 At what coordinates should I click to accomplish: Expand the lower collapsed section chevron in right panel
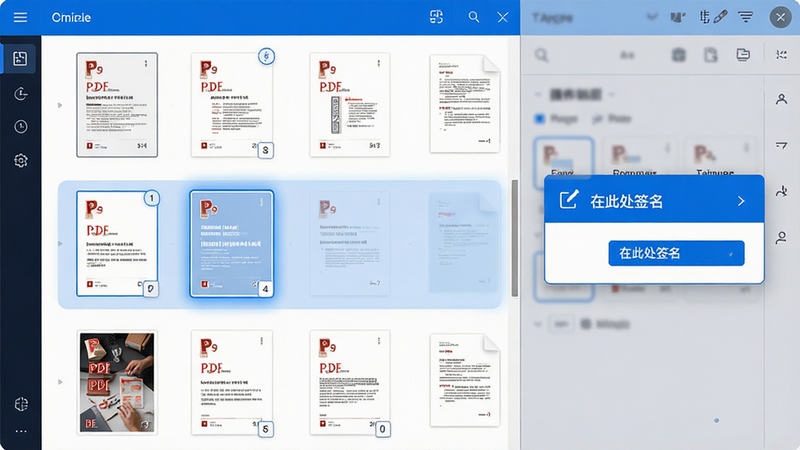click(x=538, y=324)
